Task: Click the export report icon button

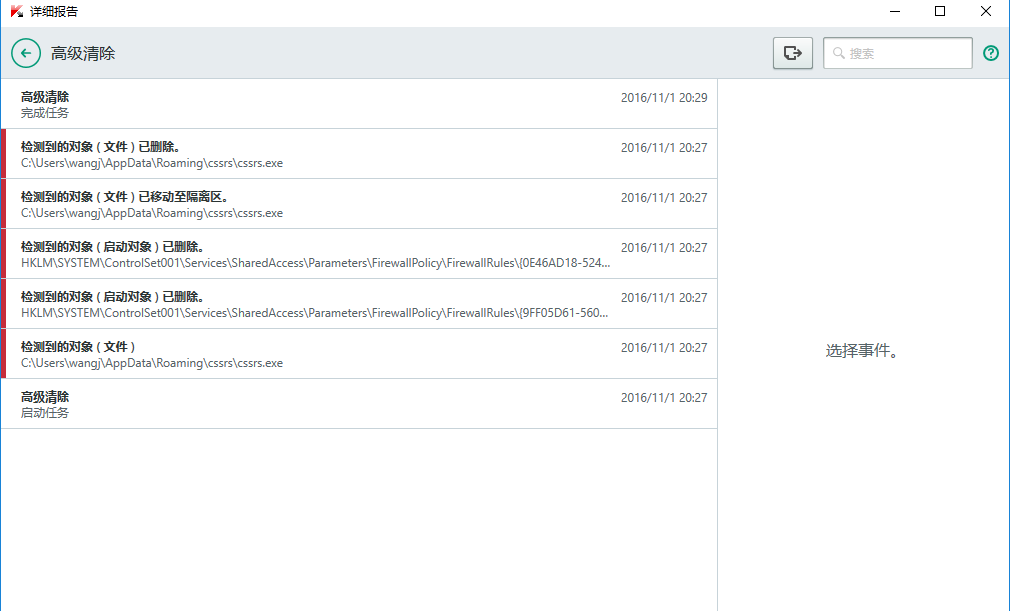Action: pyautogui.click(x=793, y=53)
